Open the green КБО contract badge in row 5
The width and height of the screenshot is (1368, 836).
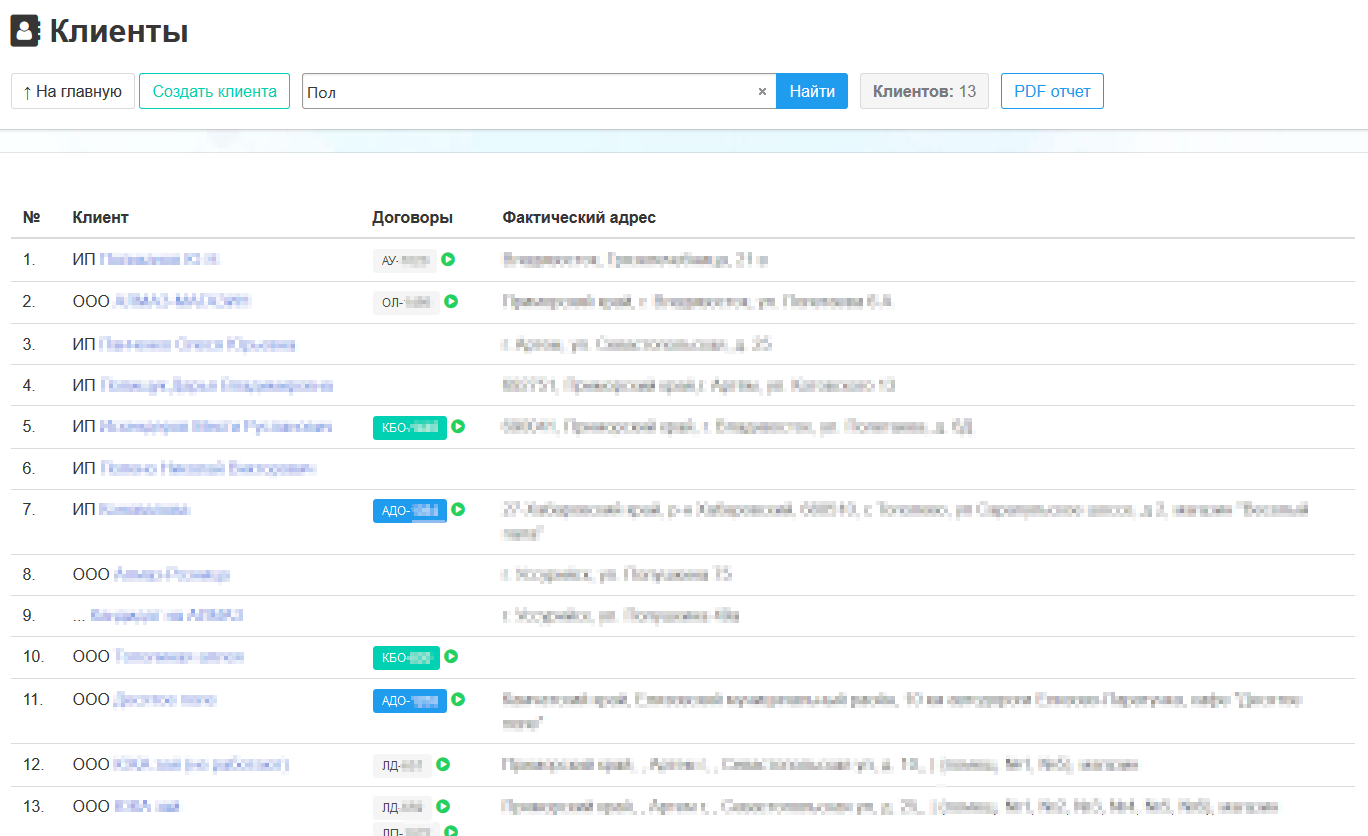click(x=409, y=427)
